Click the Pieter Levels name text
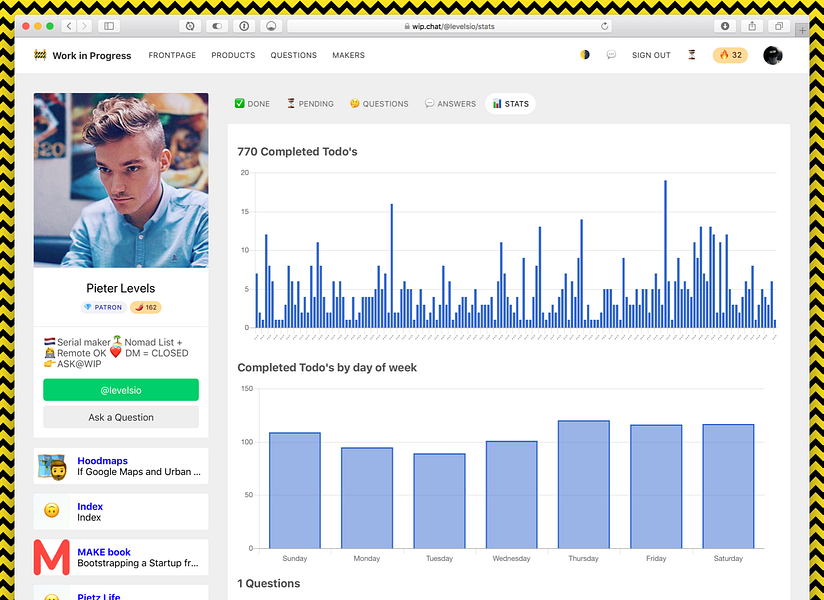This screenshot has height=600, width=824. [121, 288]
